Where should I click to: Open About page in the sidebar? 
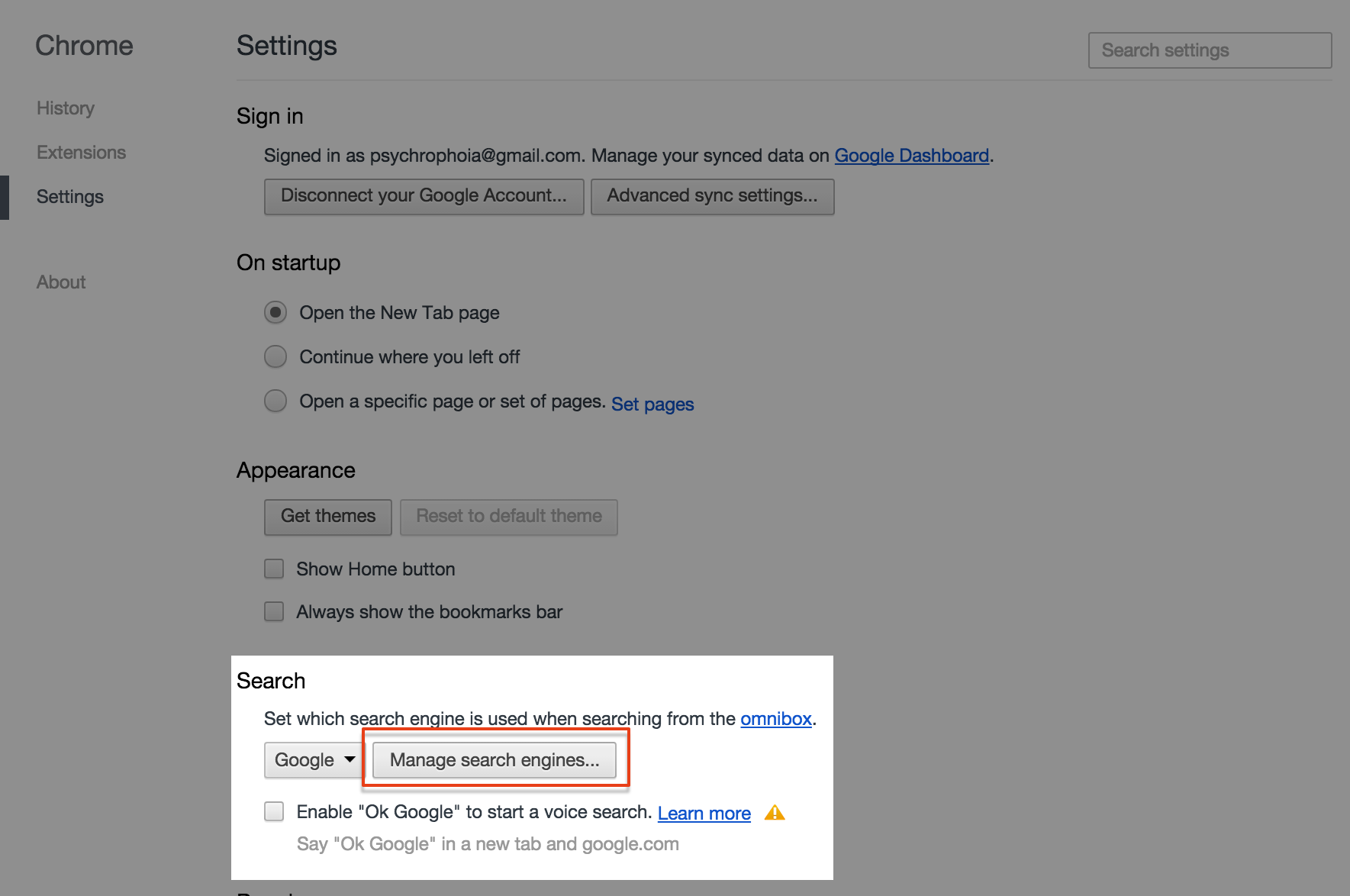pyautogui.click(x=61, y=282)
